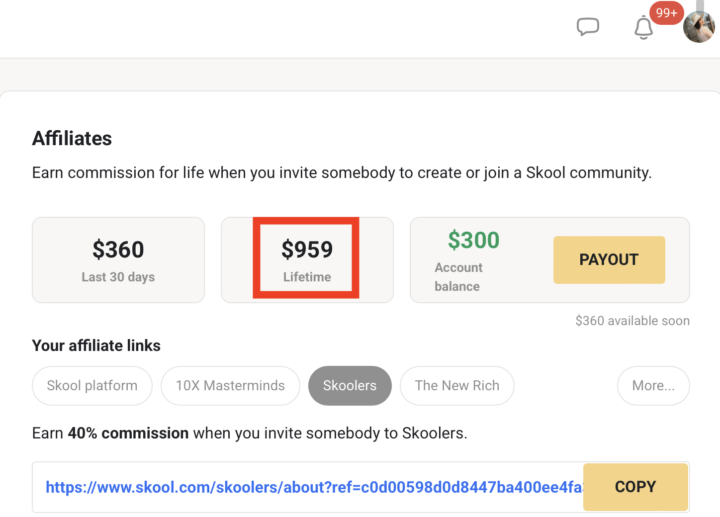Copy the affiliate link with COPY button
The height and width of the screenshot is (517, 720).
pyautogui.click(x=635, y=487)
